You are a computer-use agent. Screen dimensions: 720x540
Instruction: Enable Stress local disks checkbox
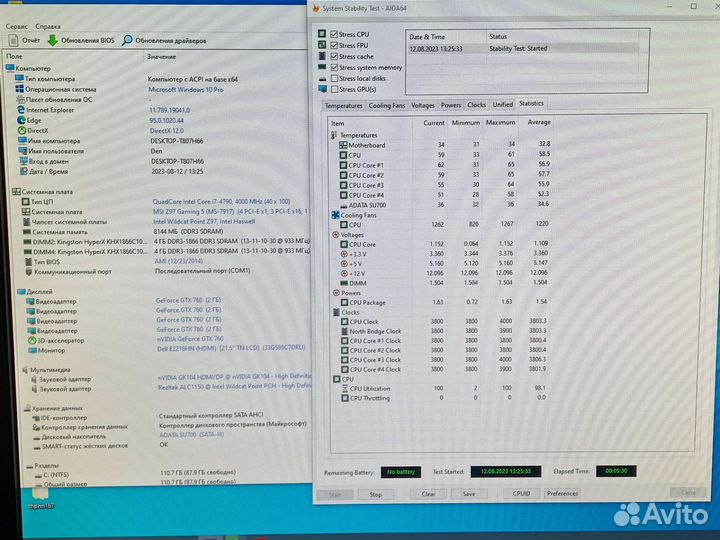point(334,78)
